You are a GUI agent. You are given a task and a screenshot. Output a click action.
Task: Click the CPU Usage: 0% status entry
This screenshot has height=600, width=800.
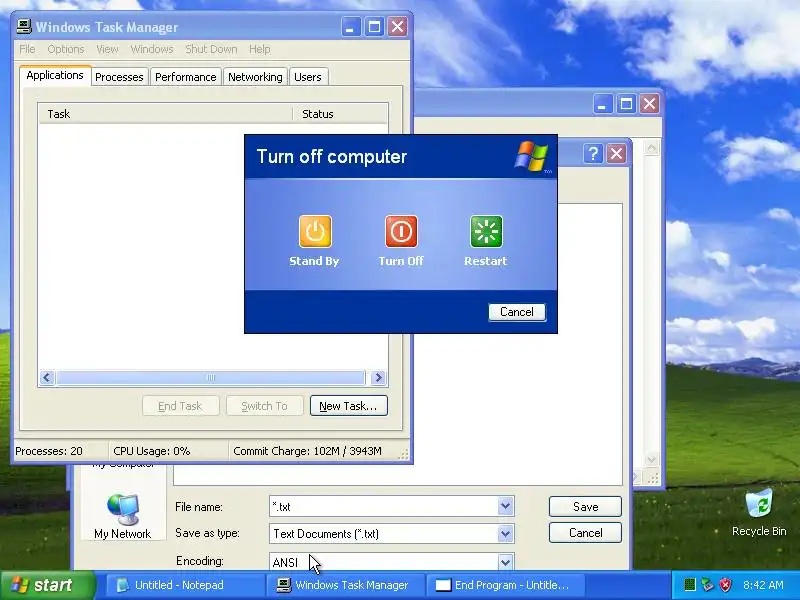pos(168,451)
